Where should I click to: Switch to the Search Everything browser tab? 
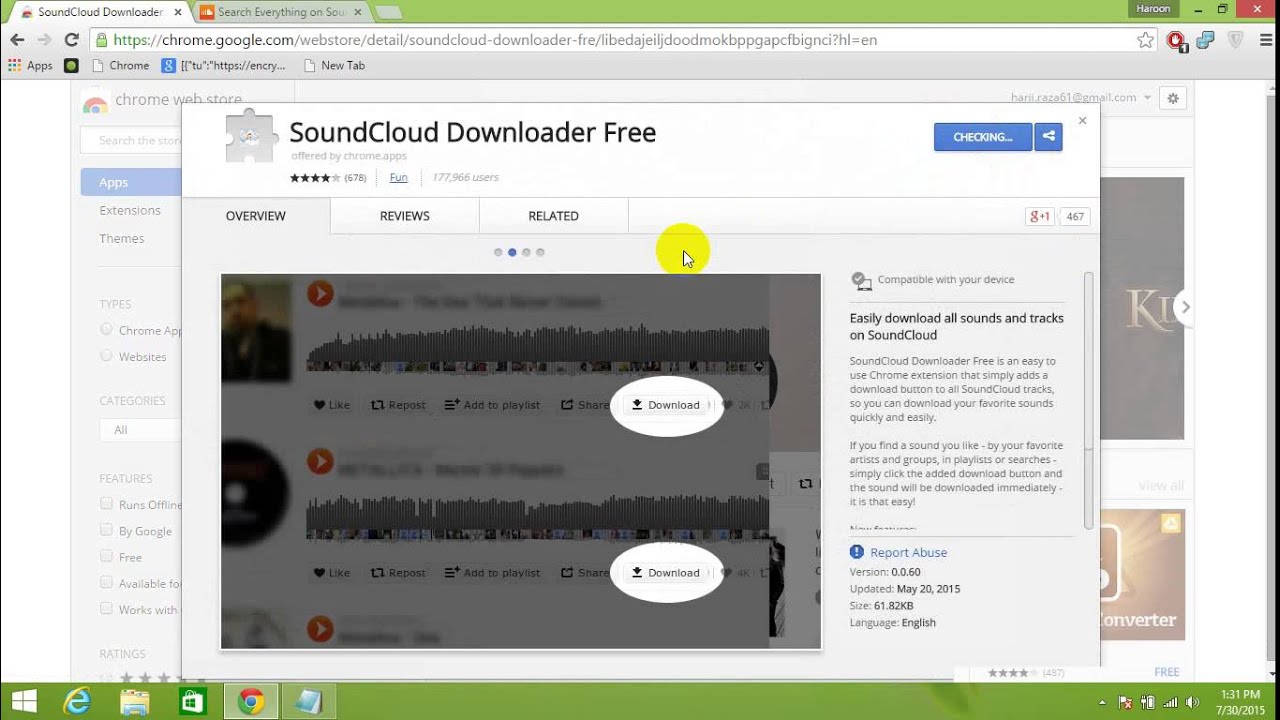280,12
